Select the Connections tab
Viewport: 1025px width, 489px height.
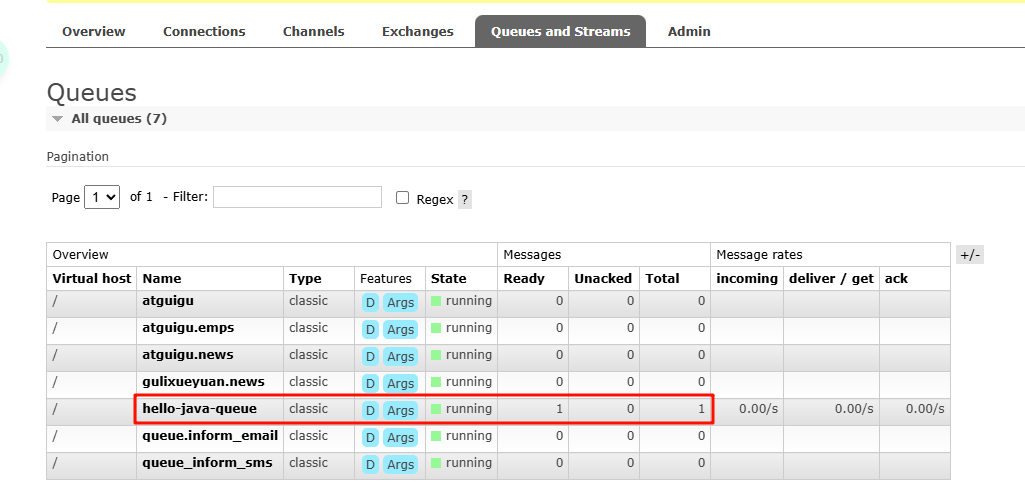[x=204, y=31]
